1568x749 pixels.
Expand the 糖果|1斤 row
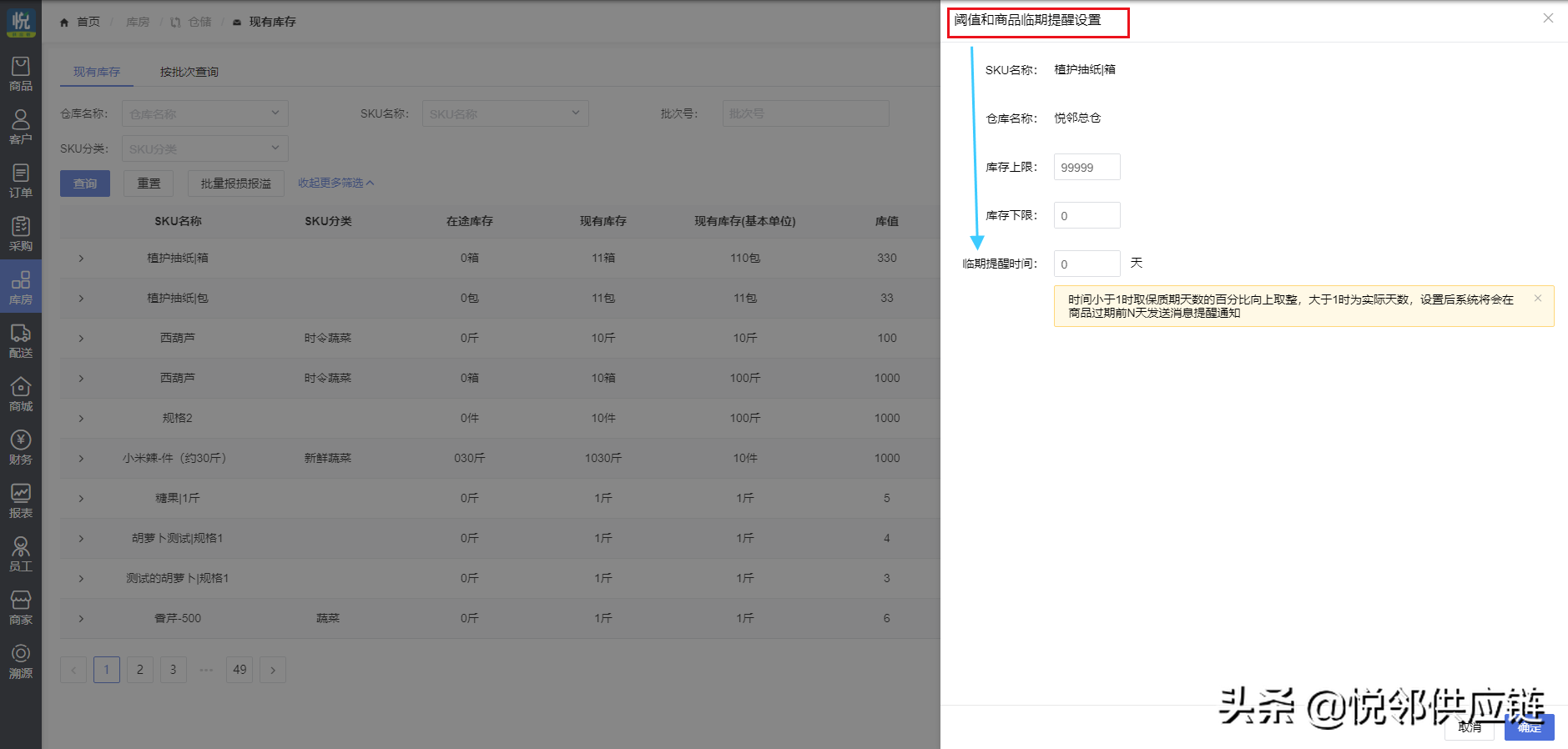(x=81, y=499)
